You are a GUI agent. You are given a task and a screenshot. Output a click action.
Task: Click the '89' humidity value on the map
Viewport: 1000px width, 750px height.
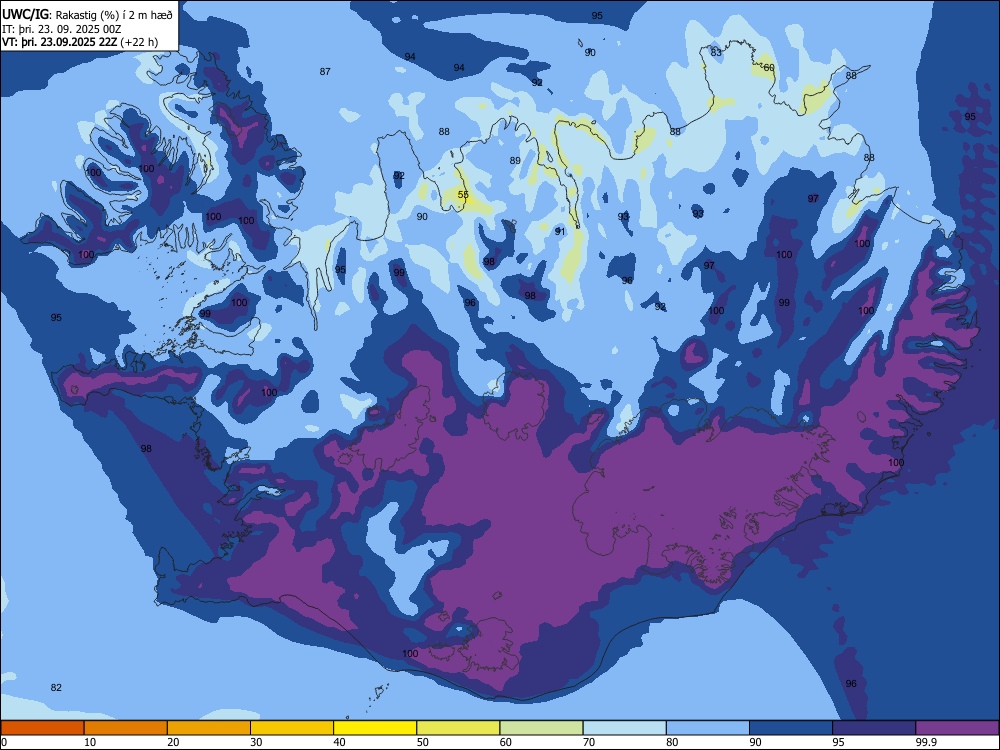(x=515, y=161)
